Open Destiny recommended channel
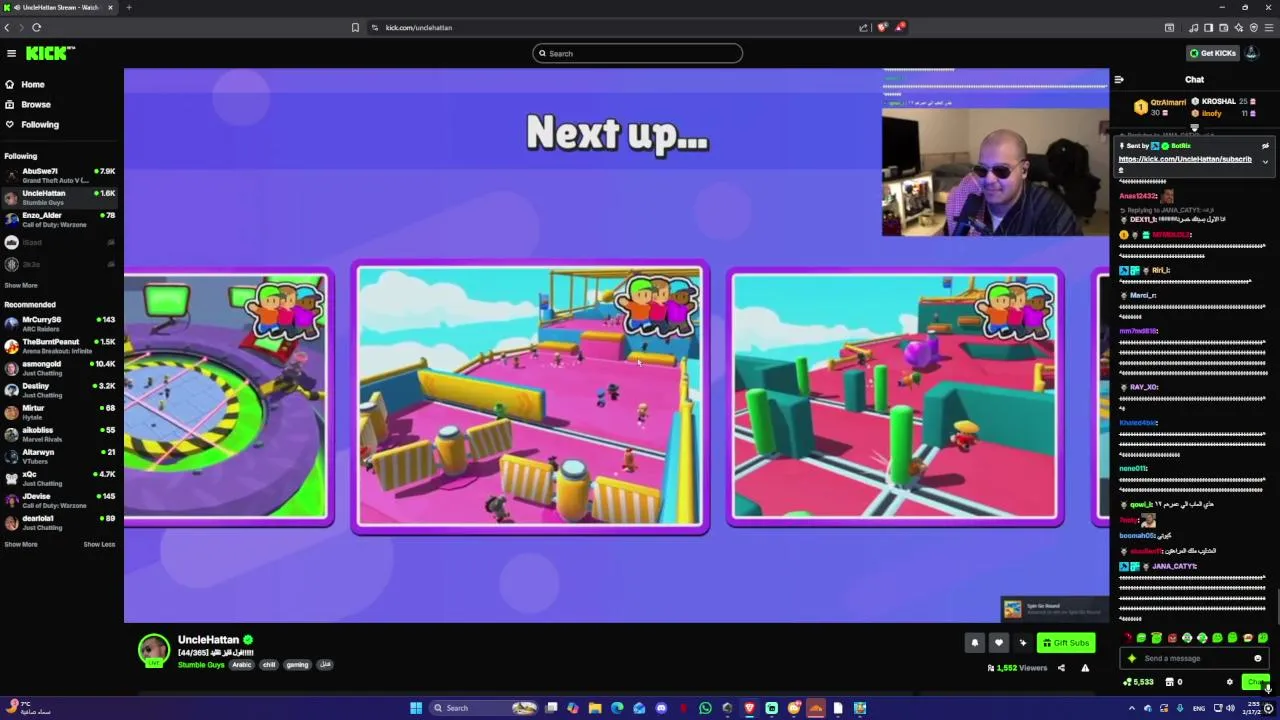 click(60, 390)
